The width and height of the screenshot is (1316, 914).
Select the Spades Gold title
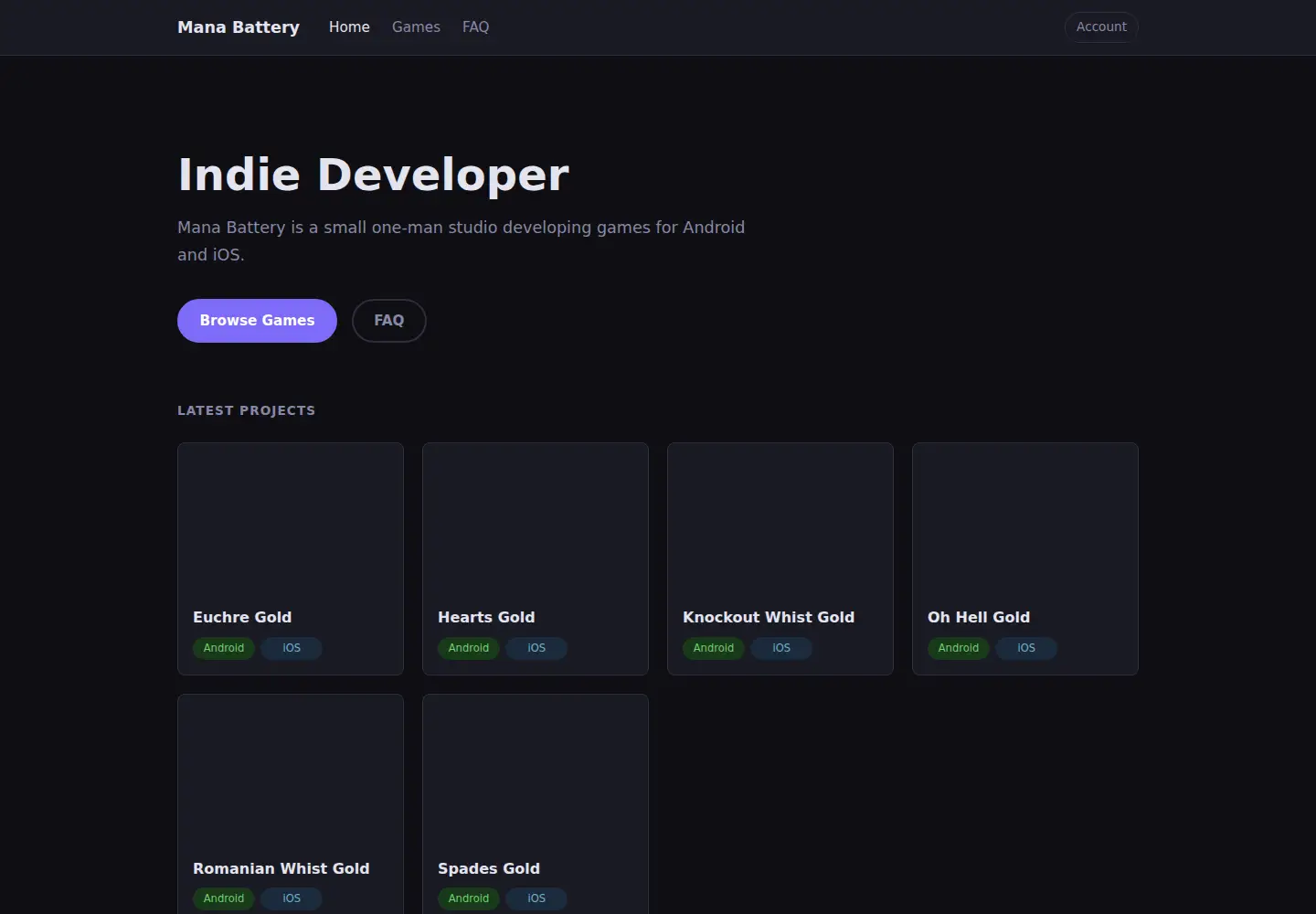tap(489, 868)
